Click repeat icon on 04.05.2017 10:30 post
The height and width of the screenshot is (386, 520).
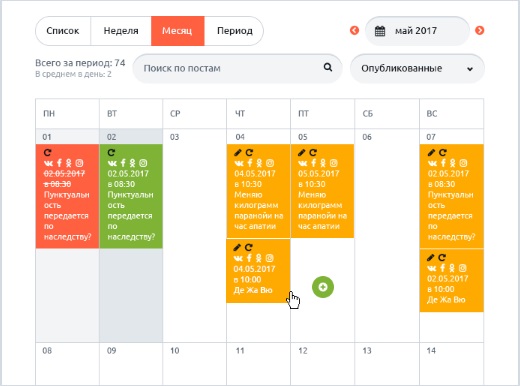249,153
